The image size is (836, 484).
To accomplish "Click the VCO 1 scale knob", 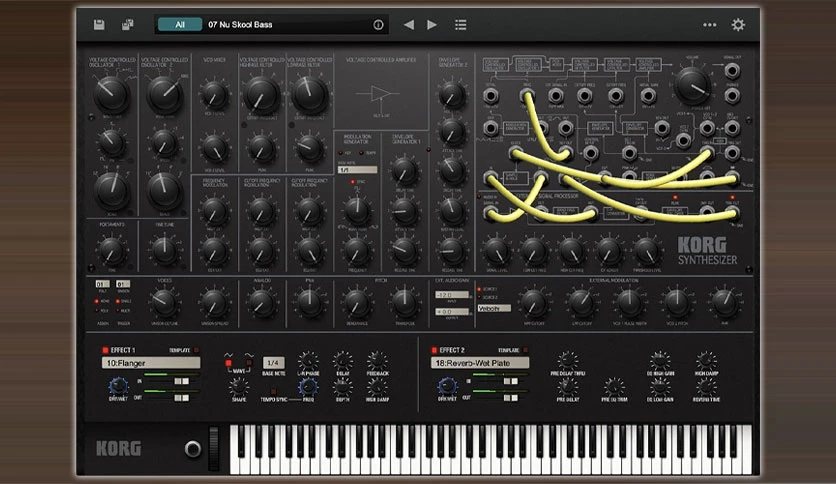I will click(111, 191).
